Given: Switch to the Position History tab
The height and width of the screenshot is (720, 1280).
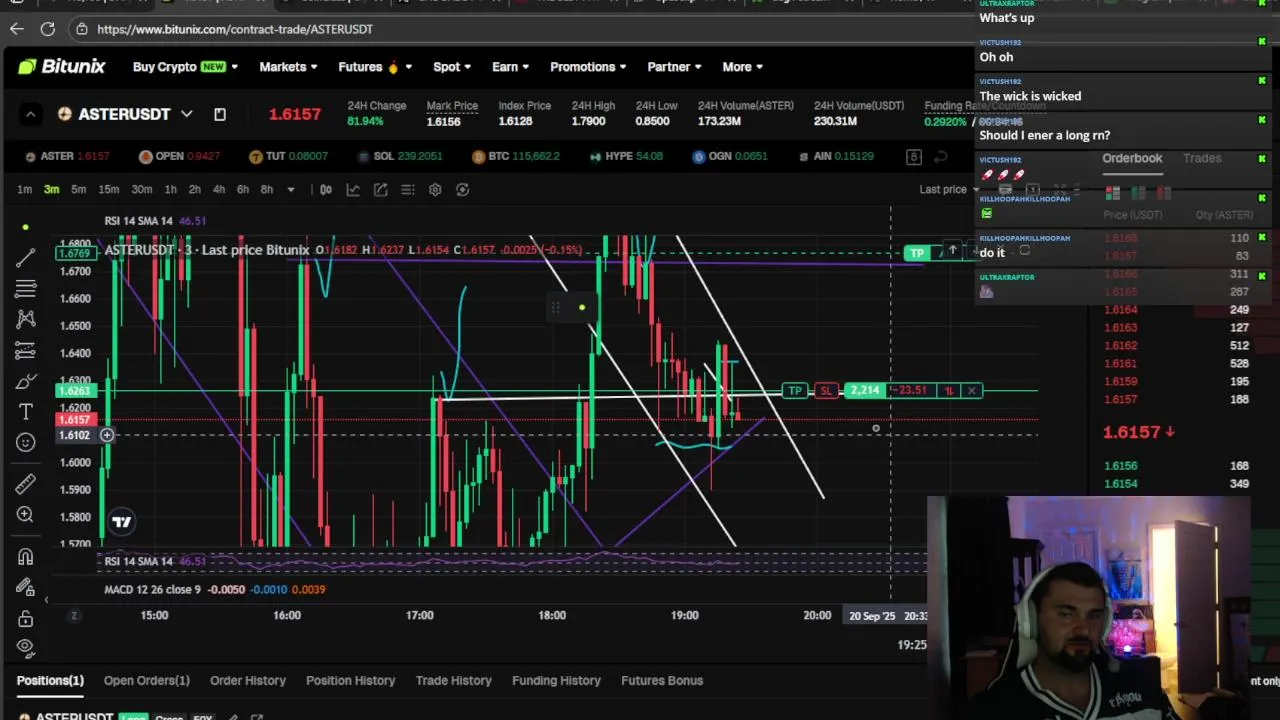Looking at the screenshot, I should [x=351, y=680].
